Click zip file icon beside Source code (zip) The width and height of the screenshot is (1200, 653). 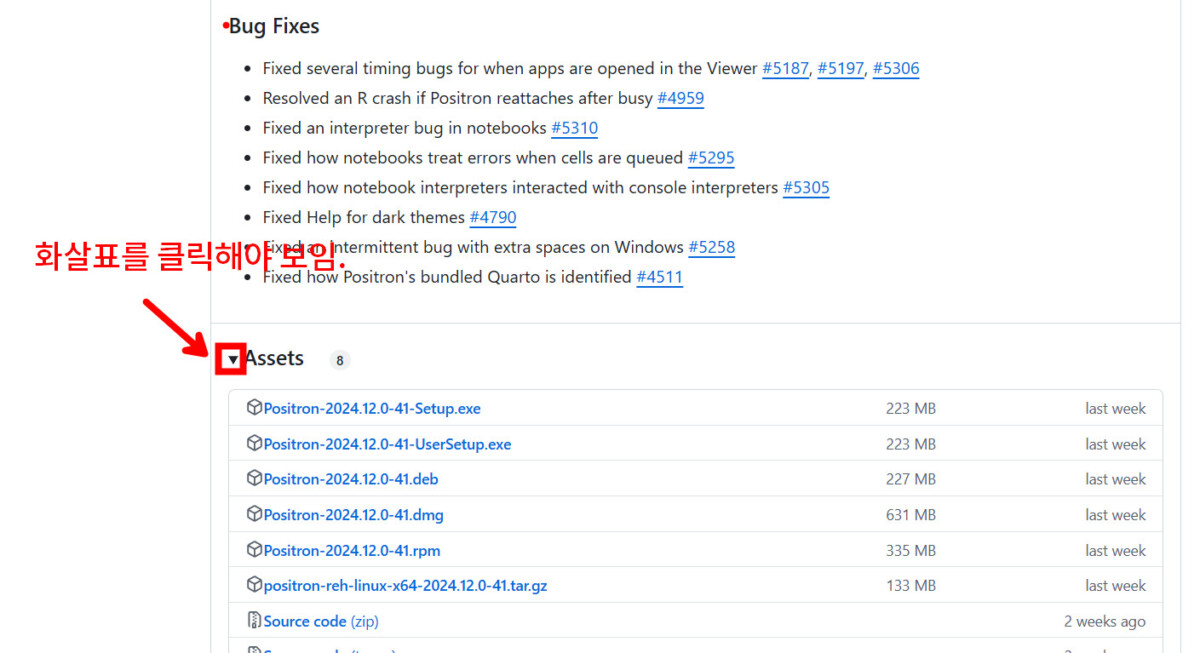(x=254, y=620)
